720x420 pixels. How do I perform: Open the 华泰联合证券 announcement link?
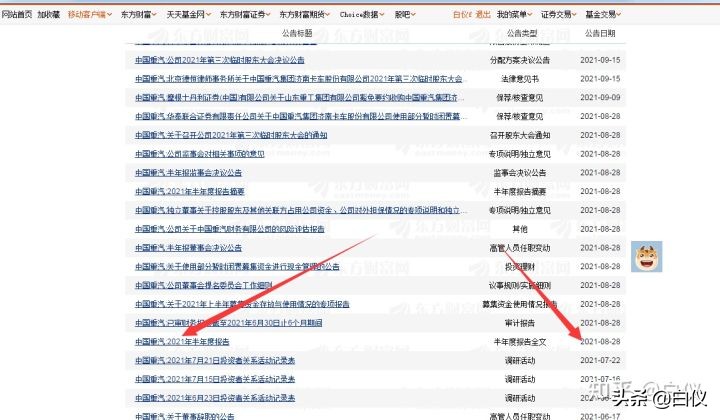(301, 117)
